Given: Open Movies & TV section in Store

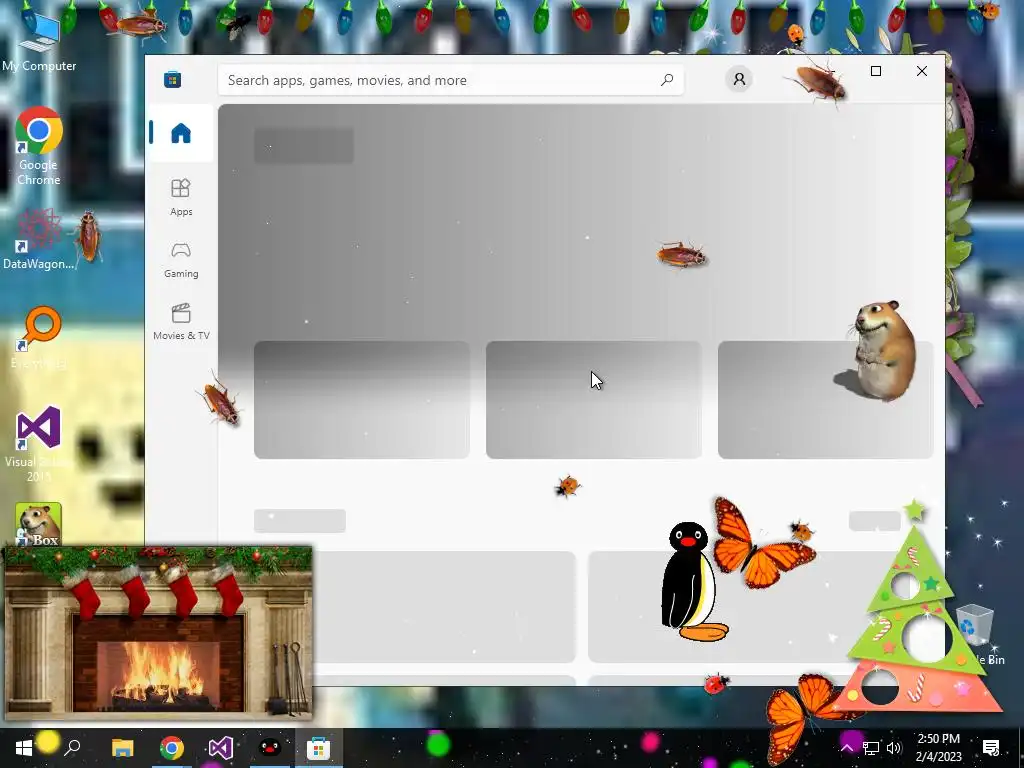Looking at the screenshot, I should [x=181, y=322].
